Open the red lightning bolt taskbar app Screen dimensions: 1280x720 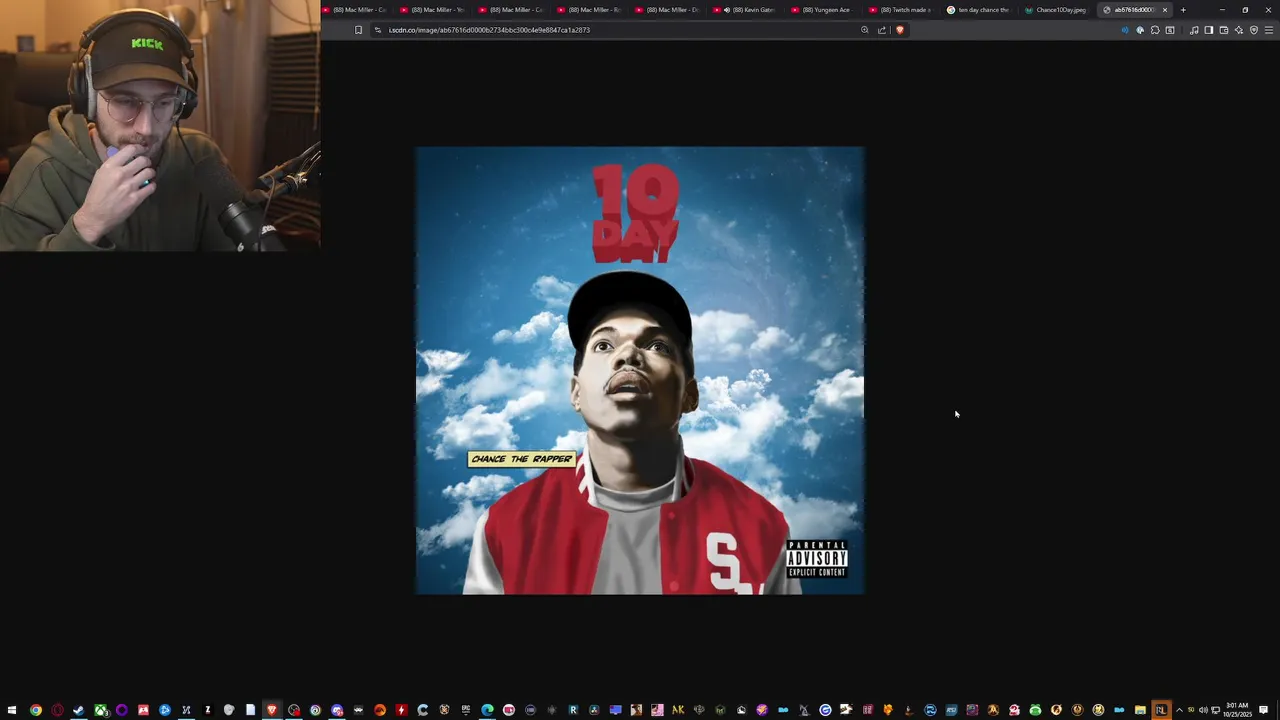tap(401, 710)
